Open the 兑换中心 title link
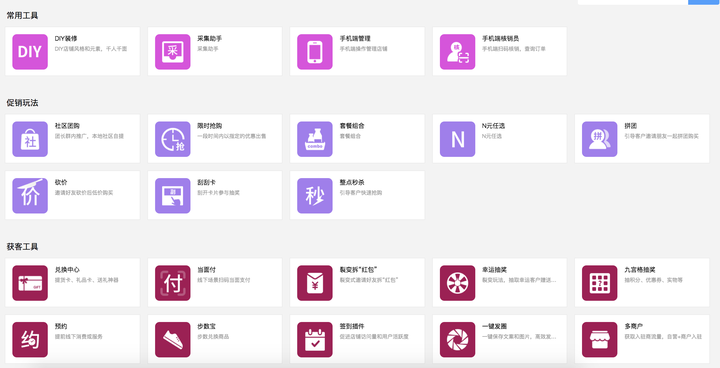The height and width of the screenshot is (368, 720). (67, 270)
